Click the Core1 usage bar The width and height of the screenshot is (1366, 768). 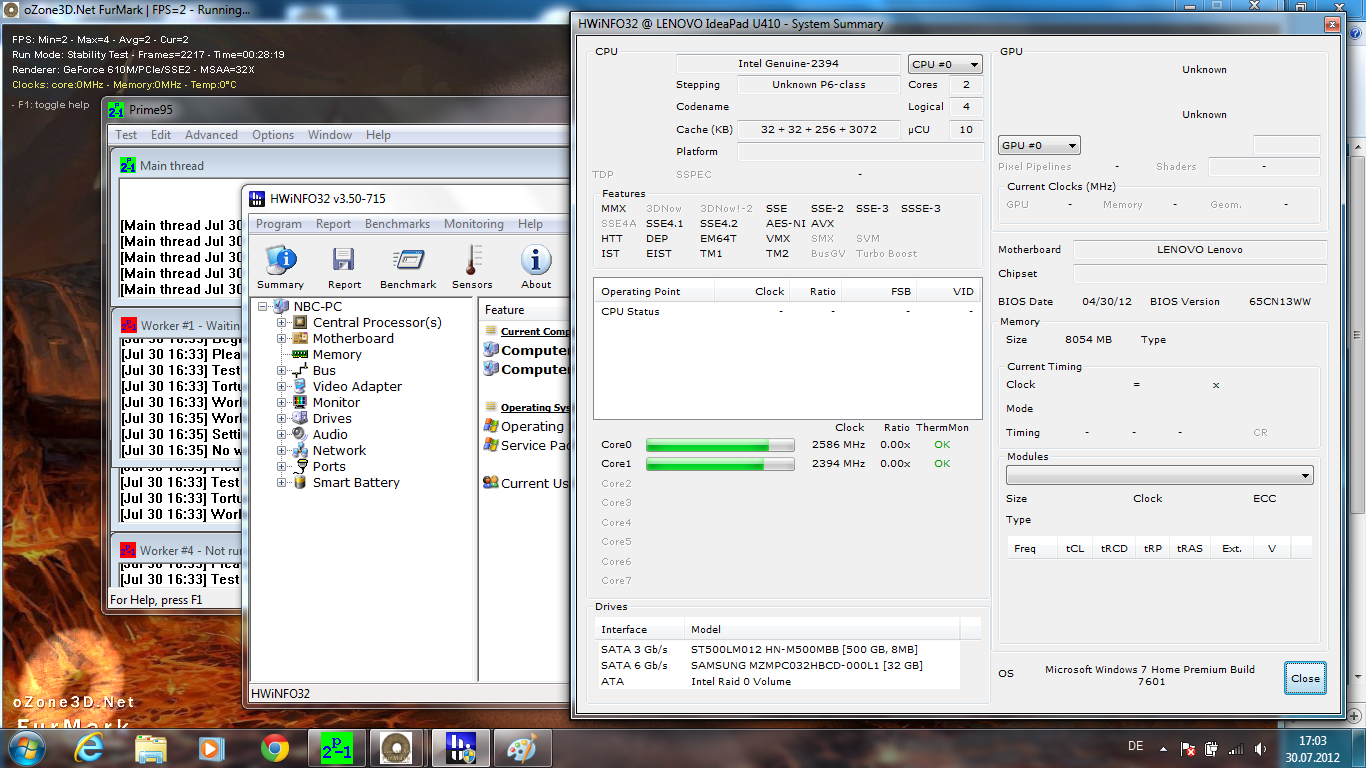720,464
